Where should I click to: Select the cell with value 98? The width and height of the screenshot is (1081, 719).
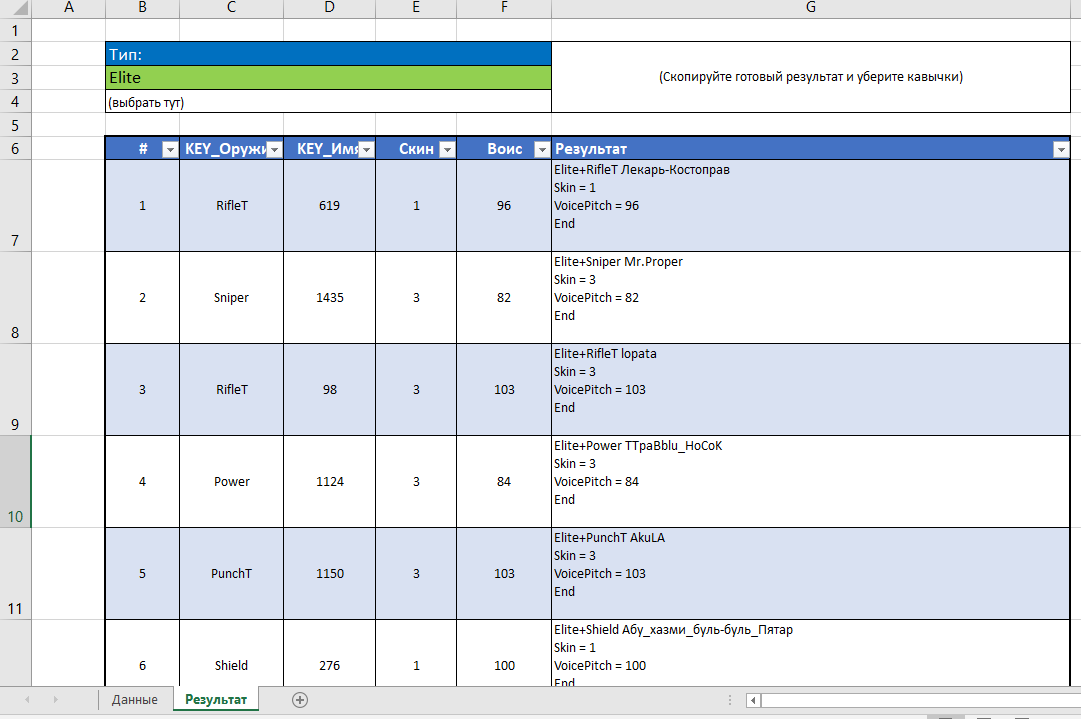pyautogui.click(x=330, y=389)
